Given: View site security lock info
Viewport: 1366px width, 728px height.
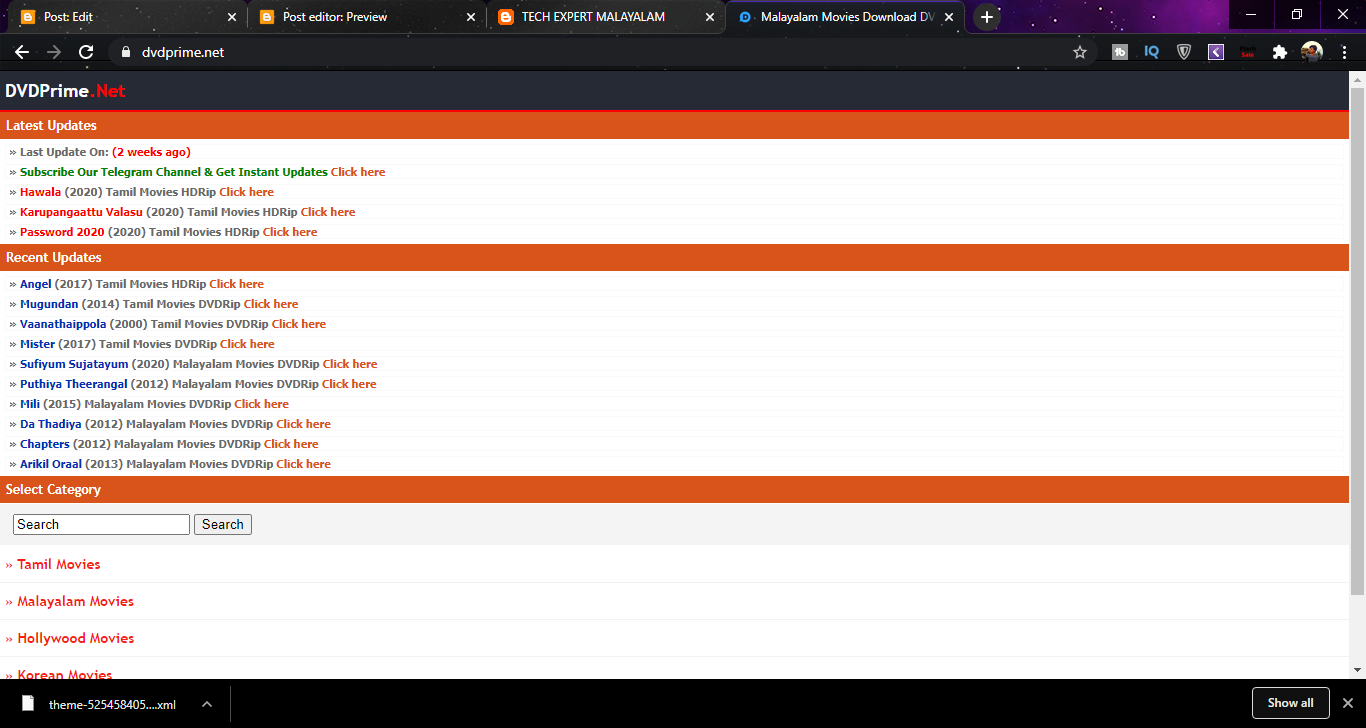Looking at the screenshot, I should [x=125, y=52].
